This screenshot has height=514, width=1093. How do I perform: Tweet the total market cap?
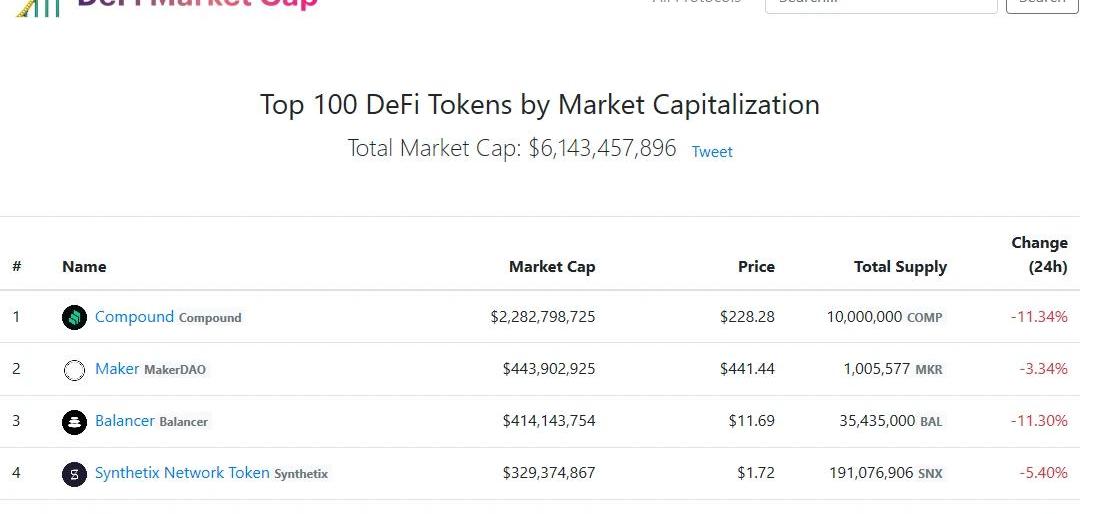712,152
